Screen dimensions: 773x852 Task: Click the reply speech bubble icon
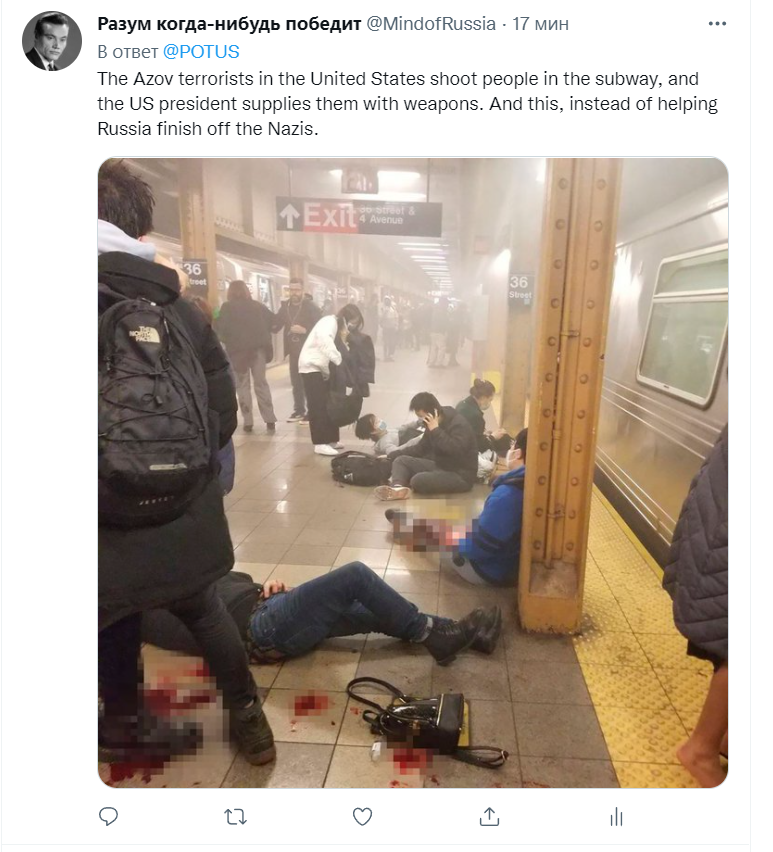(108, 816)
